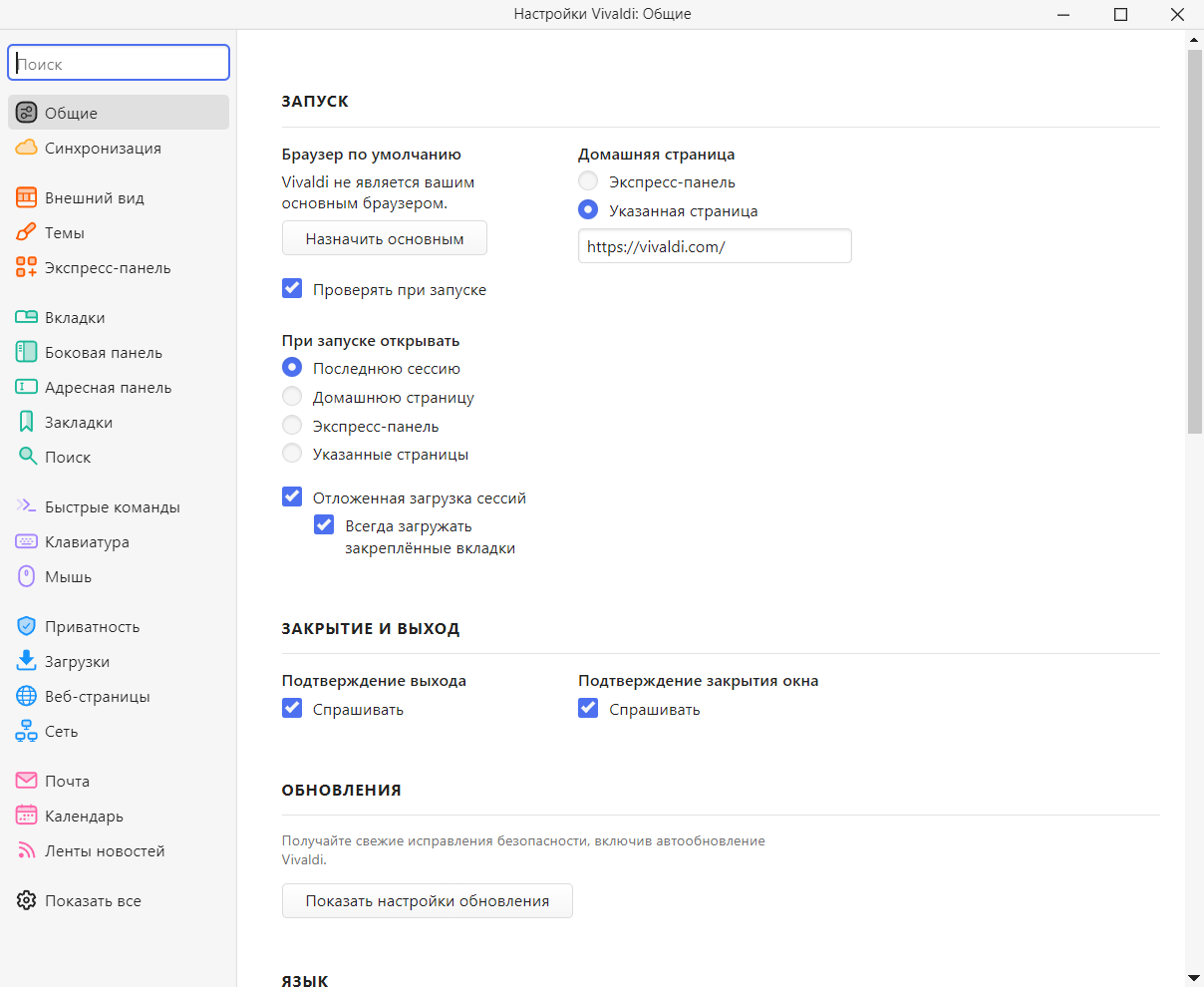1204x987 pixels.
Task: Click the Адресная панель icon
Action: (x=27, y=387)
